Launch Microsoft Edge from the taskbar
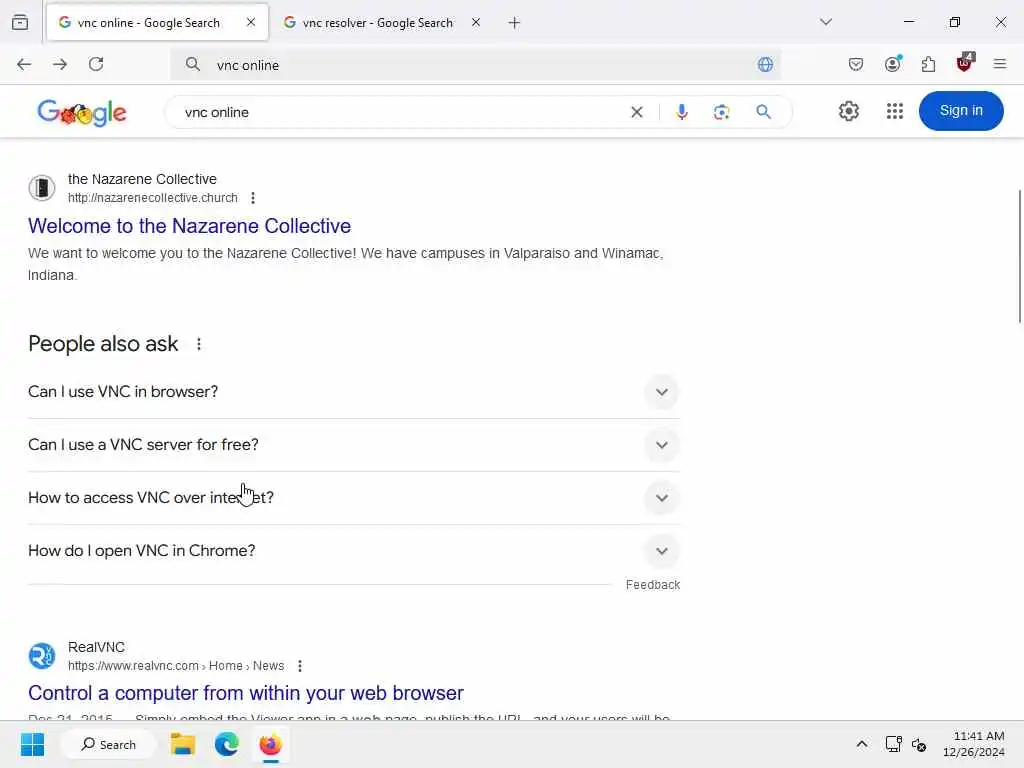 coord(227,744)
